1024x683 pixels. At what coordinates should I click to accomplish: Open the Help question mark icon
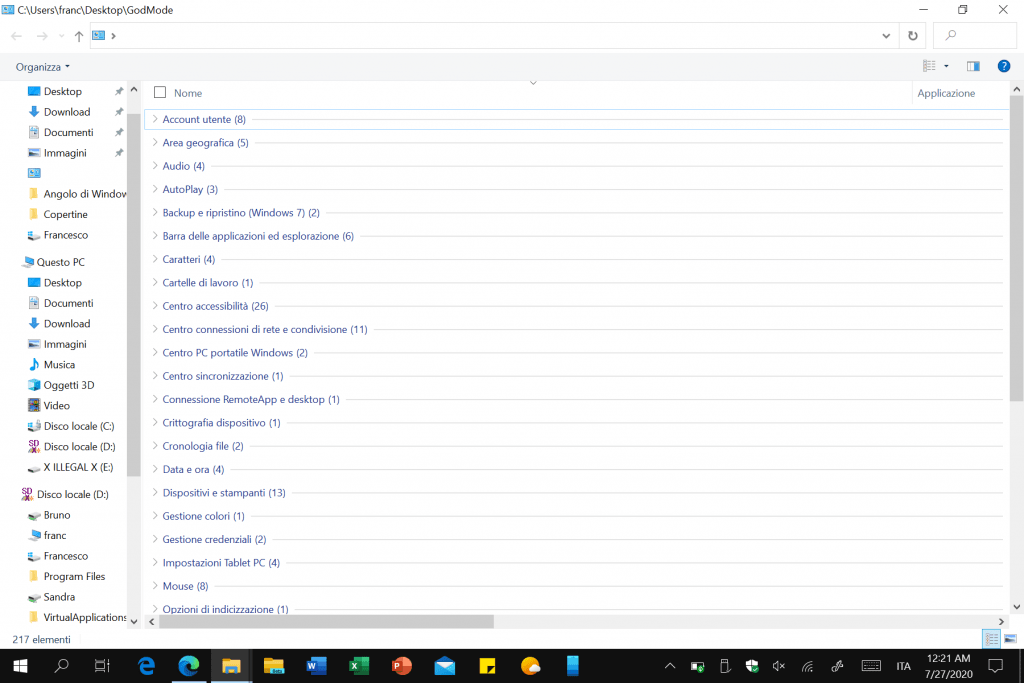(1004, 66)
